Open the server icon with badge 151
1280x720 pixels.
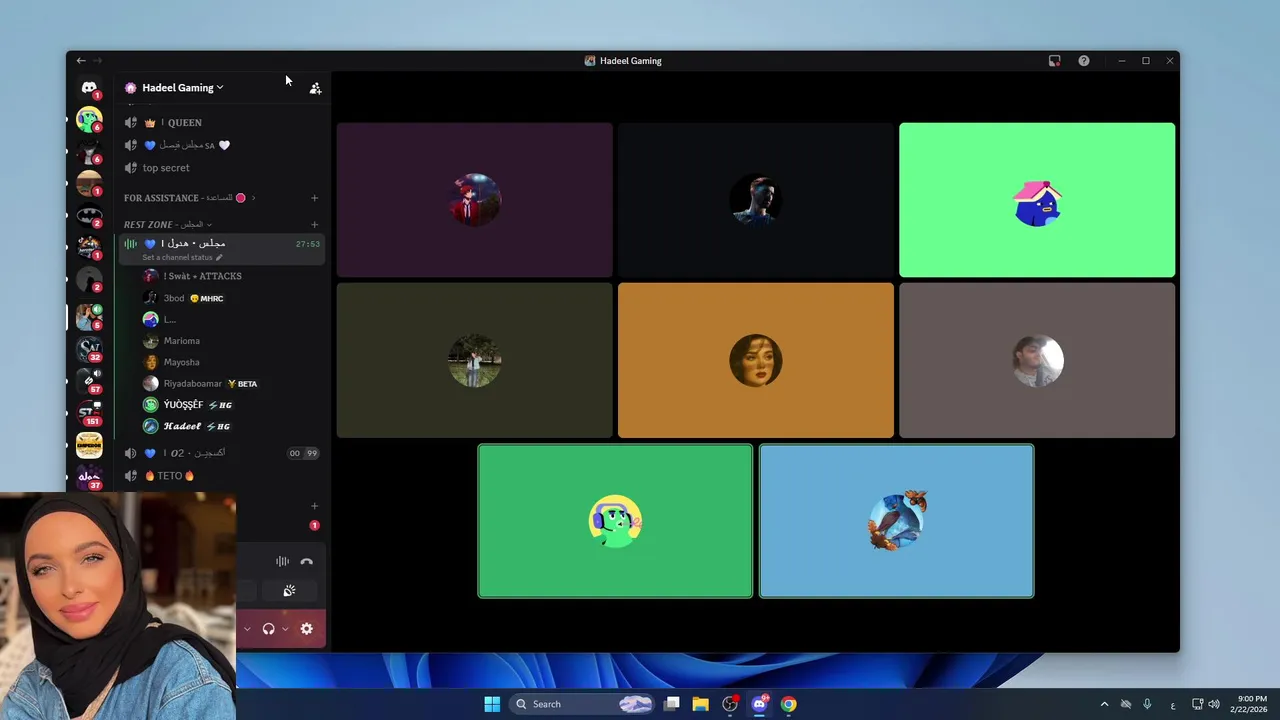[x=89, y=413]
